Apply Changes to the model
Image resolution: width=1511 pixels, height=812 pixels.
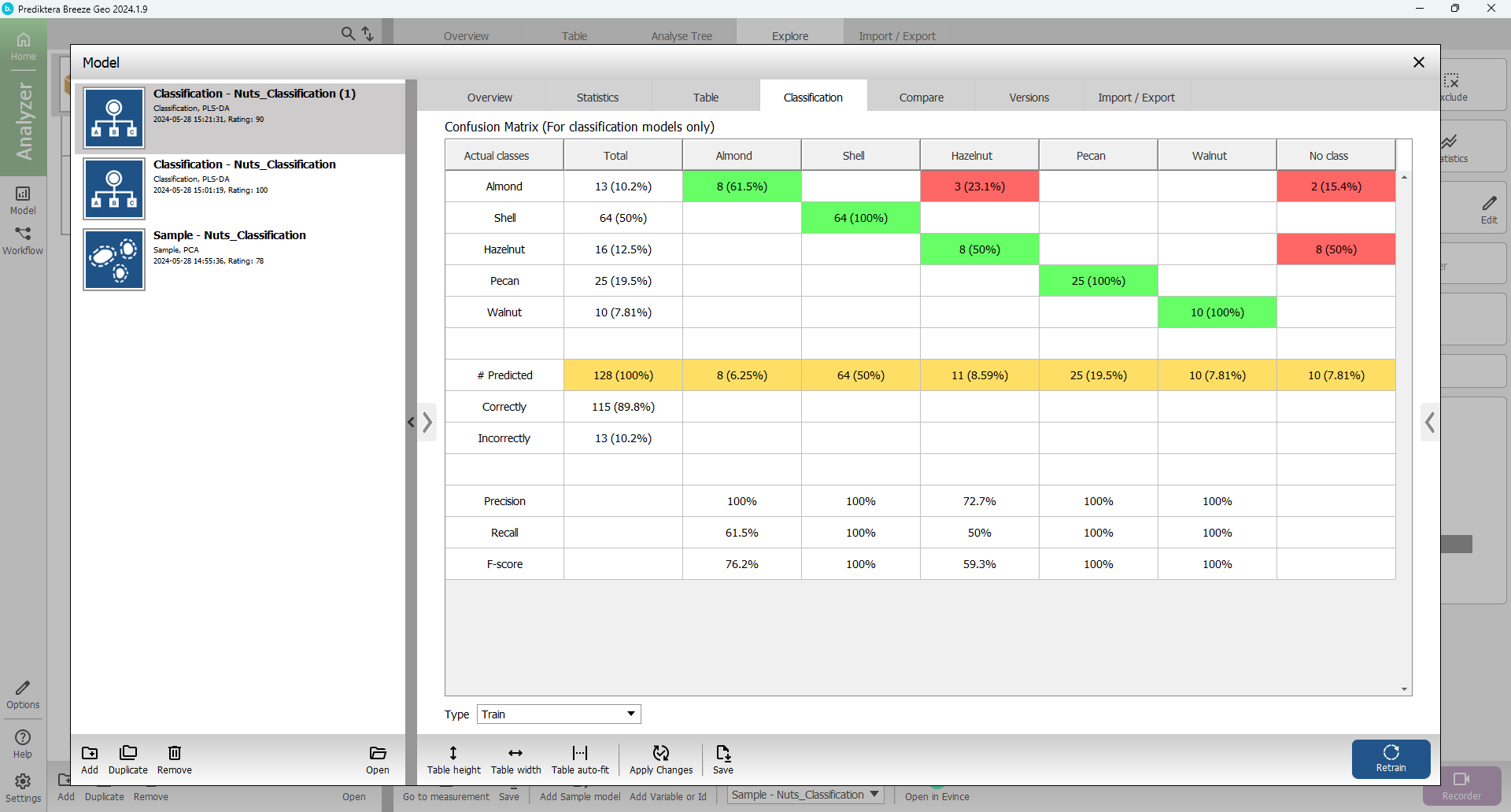660,759
